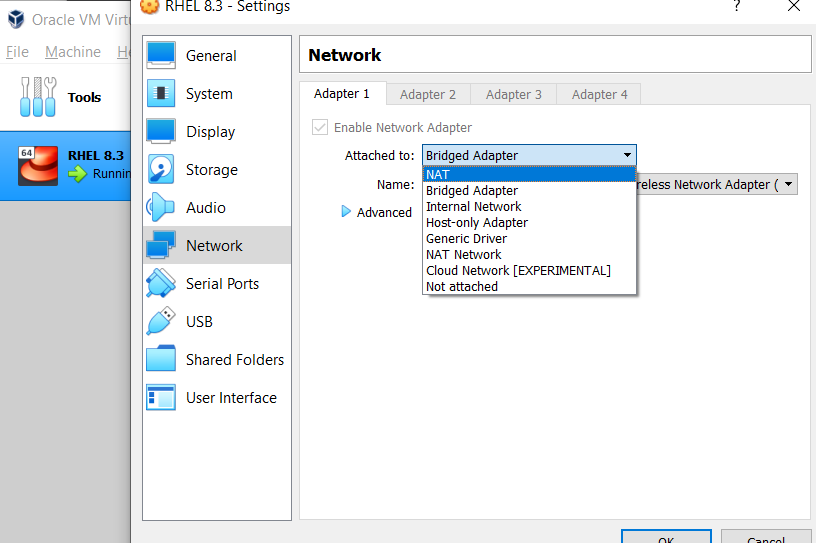The image size is (816, 543).
Task: Open the Shared Folders folder icon
Action: coord(161,359)
